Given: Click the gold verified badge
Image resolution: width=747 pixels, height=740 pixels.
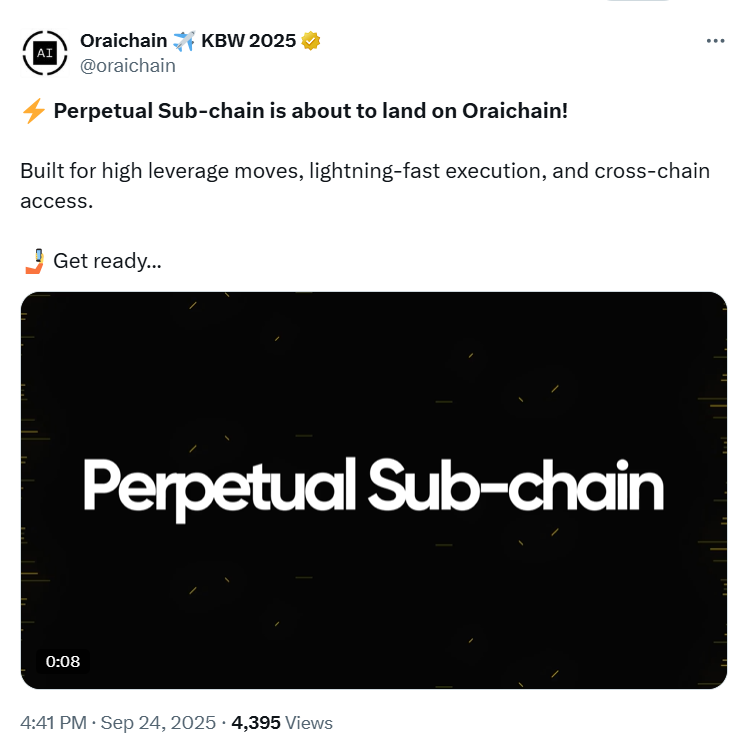Looking at the screenshot, I should (x=311, y=41).
